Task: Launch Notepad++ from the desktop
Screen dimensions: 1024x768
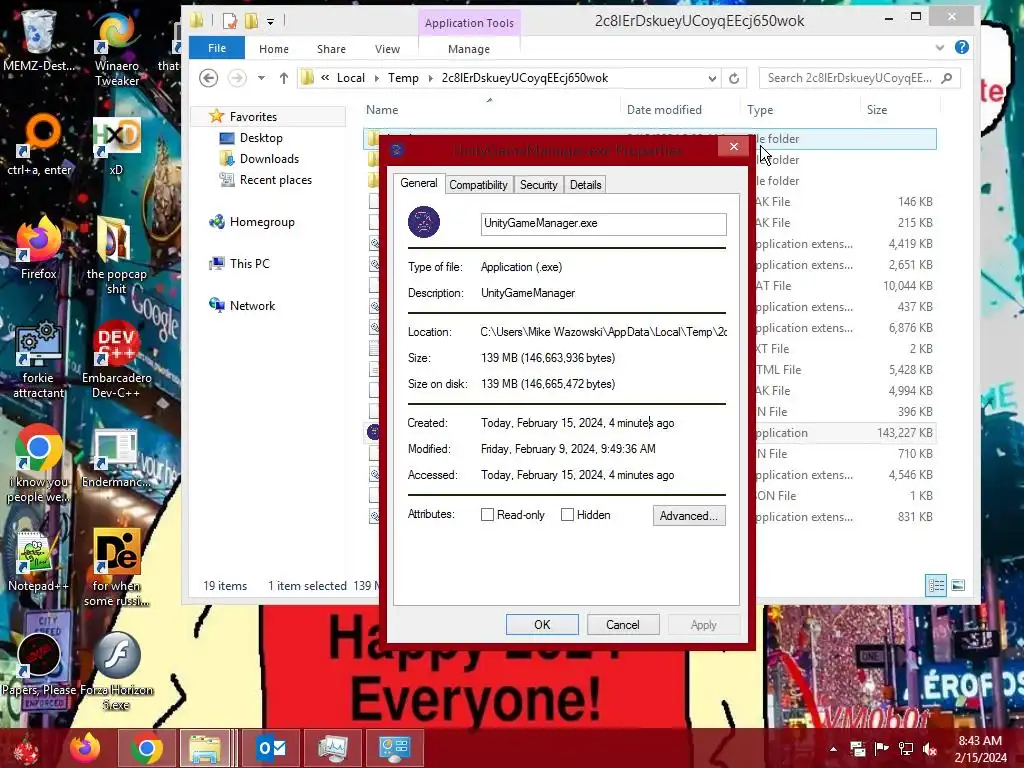Action: (38, 562)
